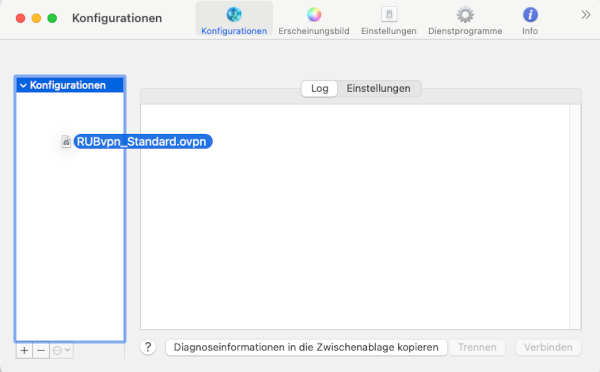The height and width of the screenshot is (372, 600).
Task: Click the log area vertical scrollbar track
Action: point(575,217)
